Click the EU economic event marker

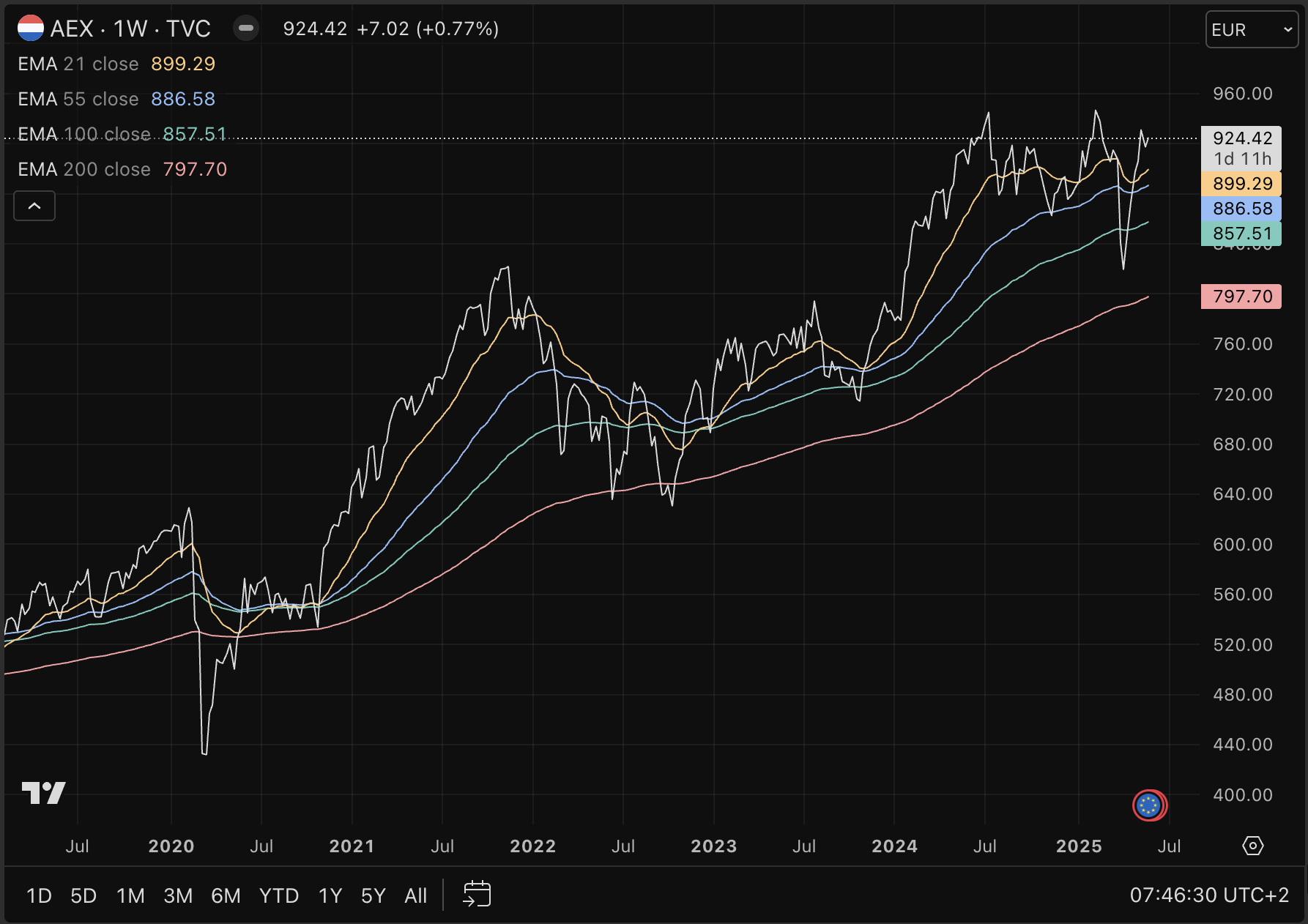click(x=1149, y=805)
